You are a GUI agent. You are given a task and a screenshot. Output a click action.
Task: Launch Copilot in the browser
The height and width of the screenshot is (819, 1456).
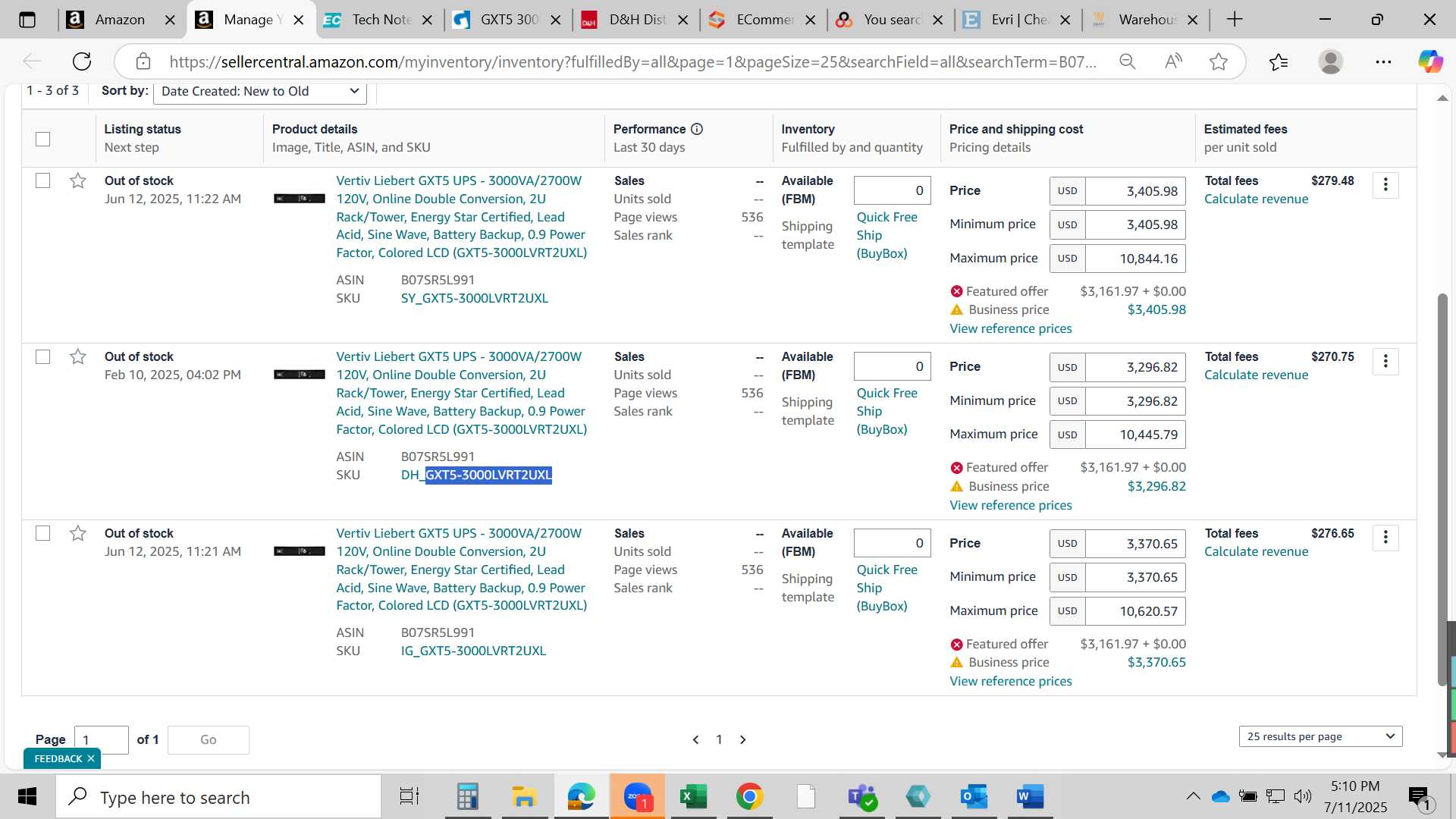click(x=1430, y=61)
